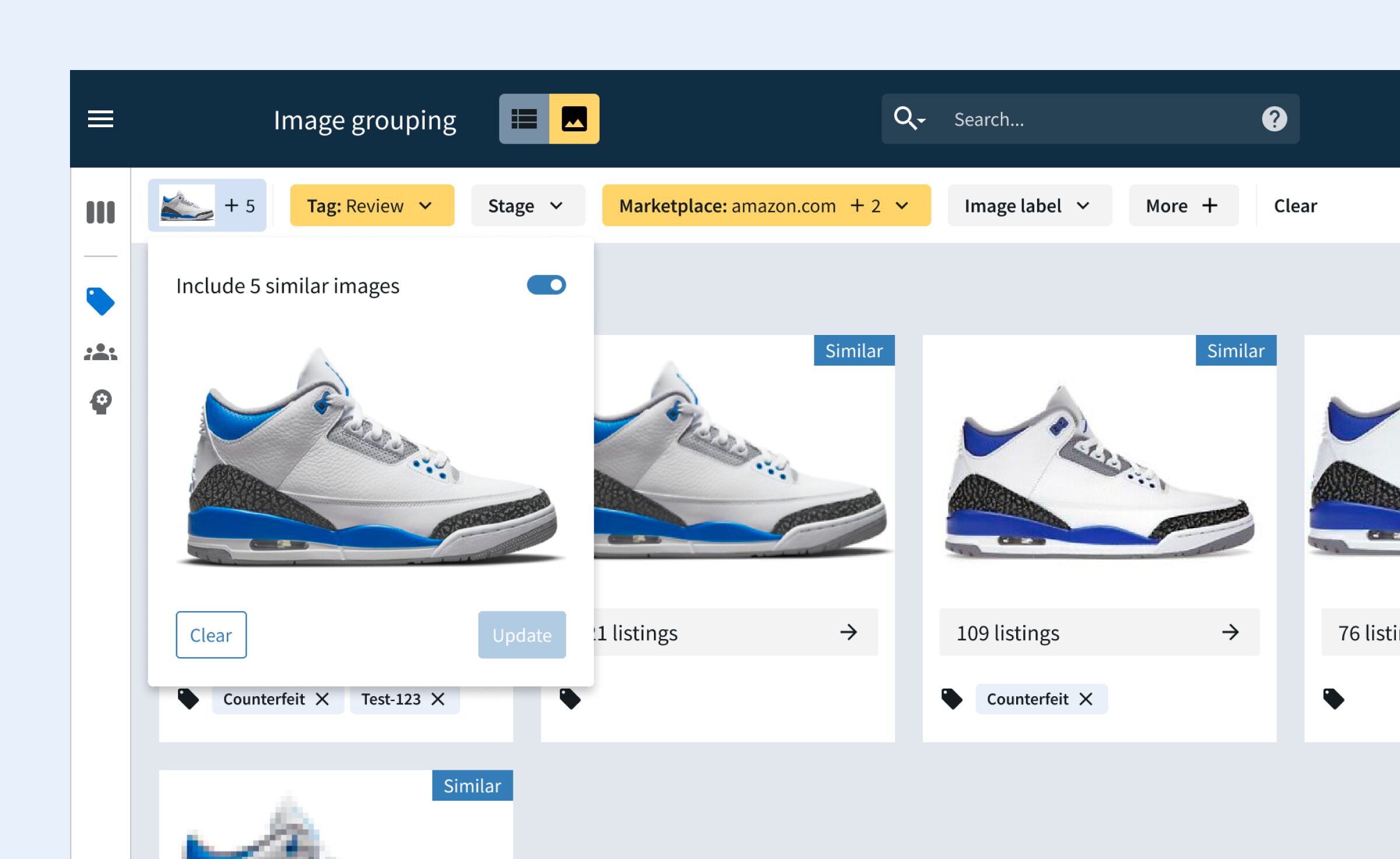Click Similar badge on bottom pixelated card
The height and width of the screenshot is (859, 1400).
click(x=472, y=785)
